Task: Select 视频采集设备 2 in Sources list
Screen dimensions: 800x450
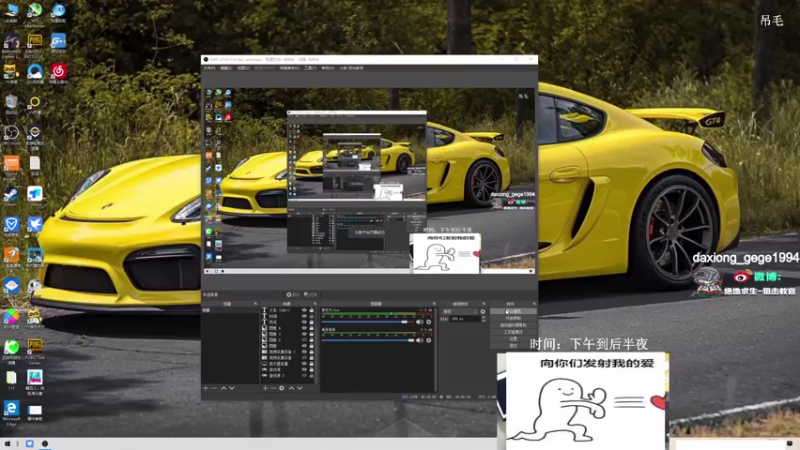Action: coord(282,352)
